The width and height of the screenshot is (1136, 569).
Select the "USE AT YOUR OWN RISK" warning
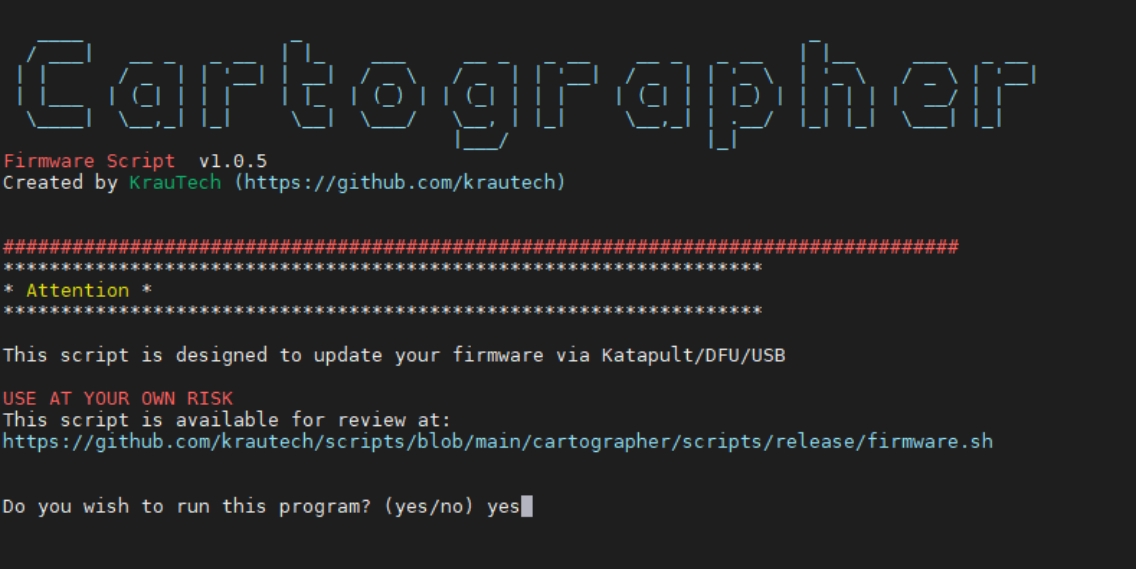117,399
